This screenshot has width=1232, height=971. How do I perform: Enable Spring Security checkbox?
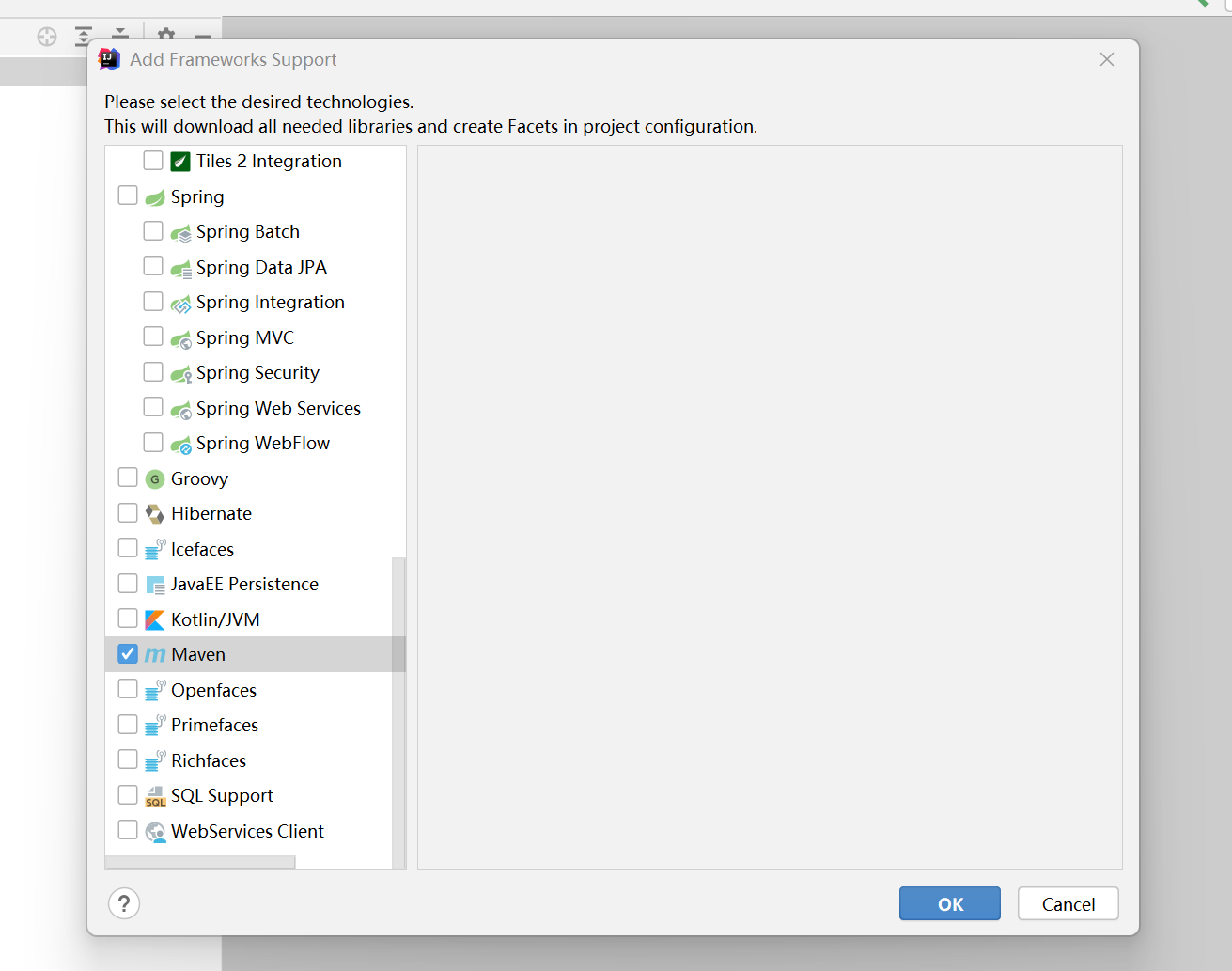[x=153, y=372]
